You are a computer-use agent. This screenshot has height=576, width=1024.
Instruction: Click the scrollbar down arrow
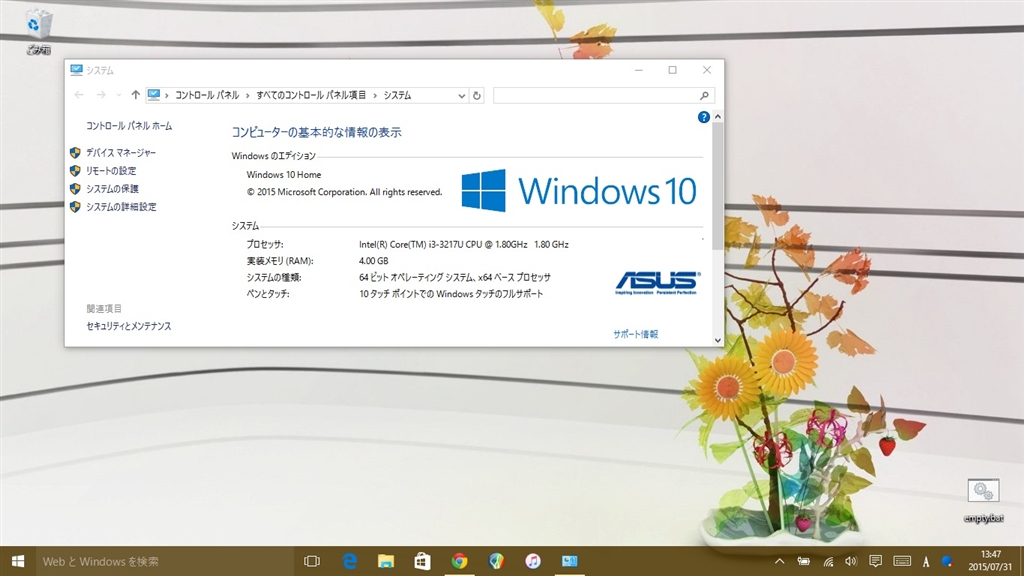coord(718,340)
